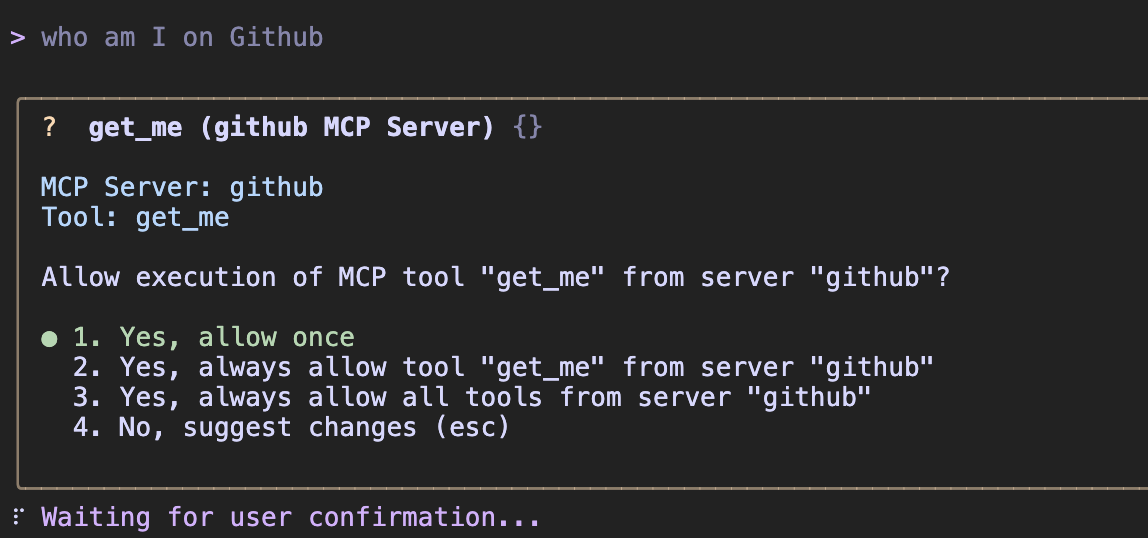Click "Waiting for user confirmation..." status text
The height and width of the screenshot is (538, 1148).
[x=290, y=518]
